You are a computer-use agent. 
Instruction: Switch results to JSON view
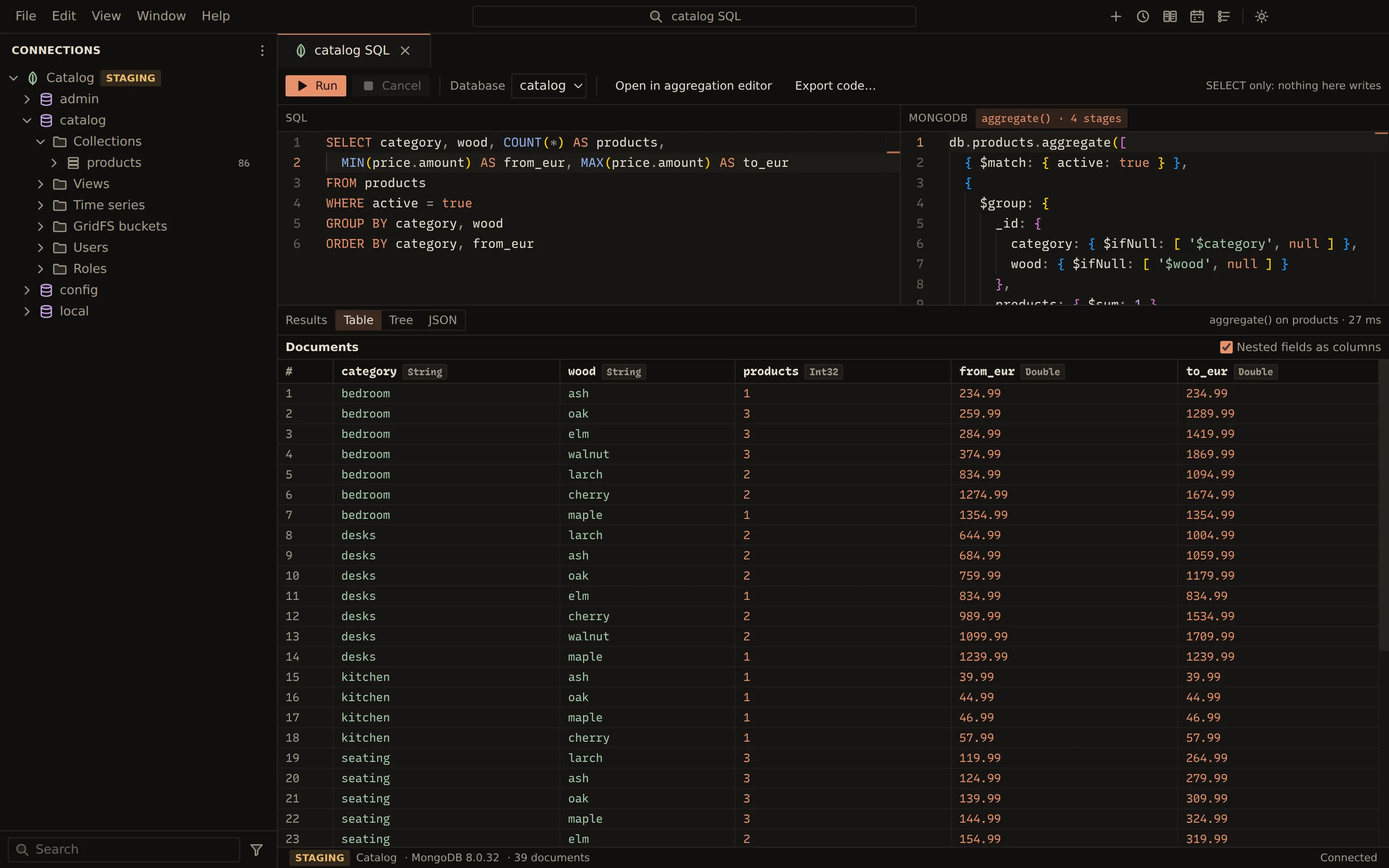(x=442, y=320)
